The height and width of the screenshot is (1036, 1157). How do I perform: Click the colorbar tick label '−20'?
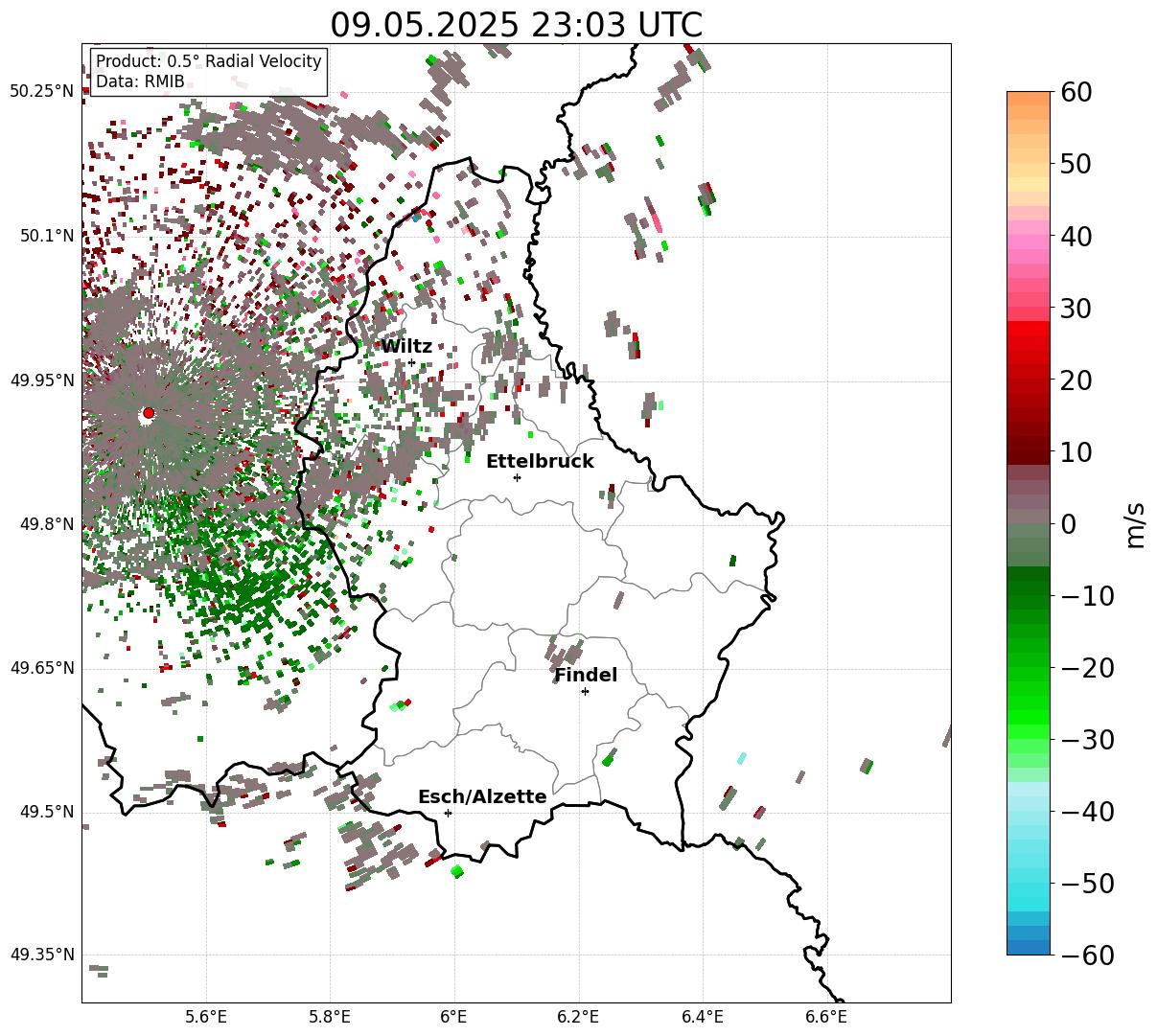(1088, 668)
